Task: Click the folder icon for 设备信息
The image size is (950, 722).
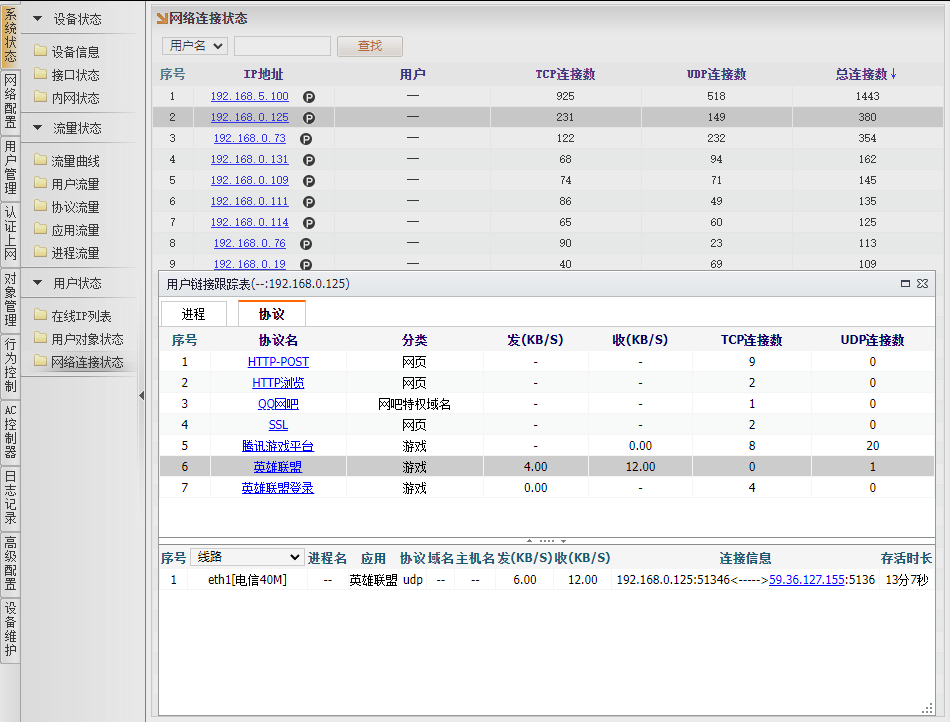Action: (40, 52)
